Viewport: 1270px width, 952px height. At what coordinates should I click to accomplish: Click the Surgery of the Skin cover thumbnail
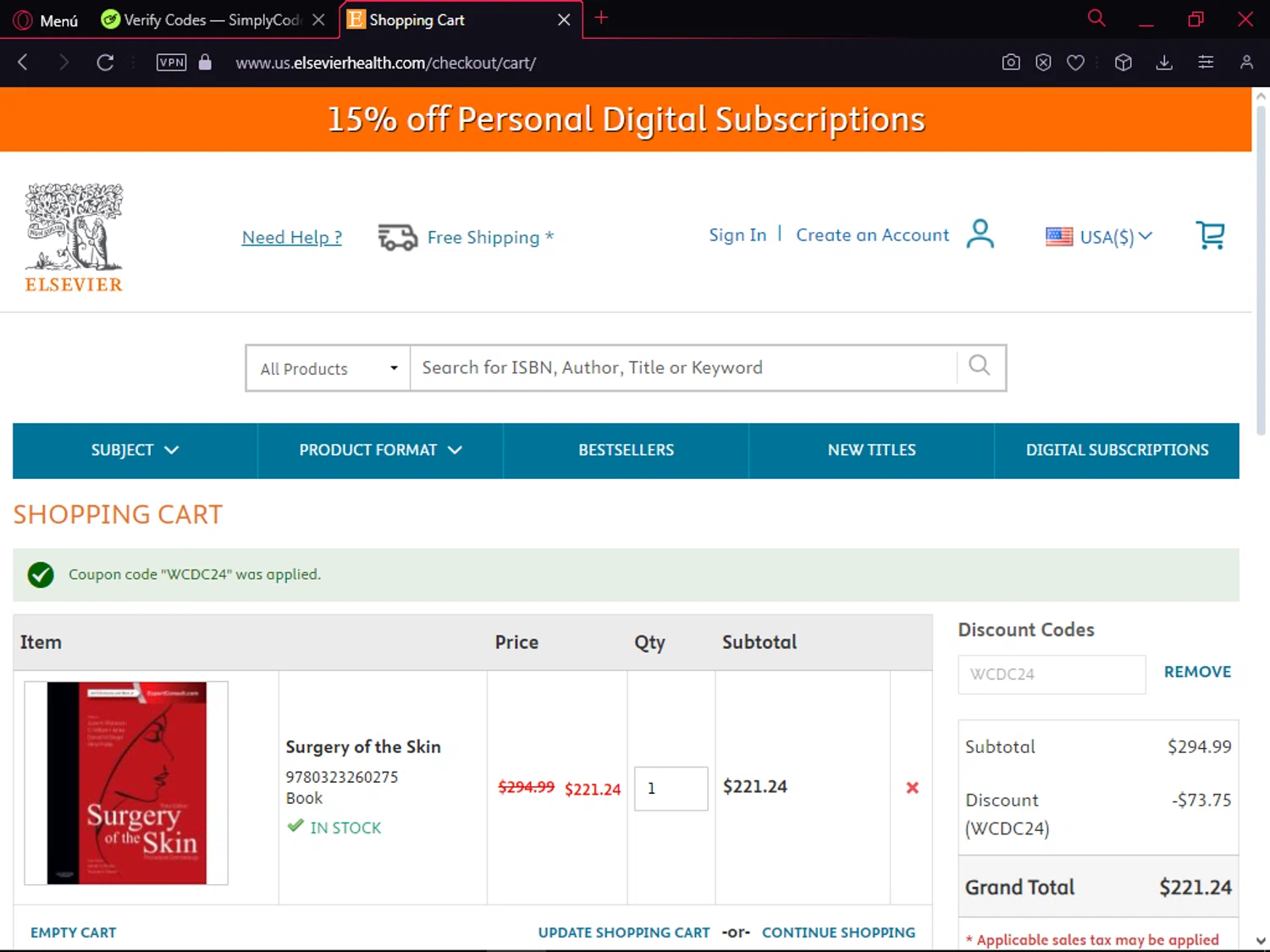click(126, 783)
